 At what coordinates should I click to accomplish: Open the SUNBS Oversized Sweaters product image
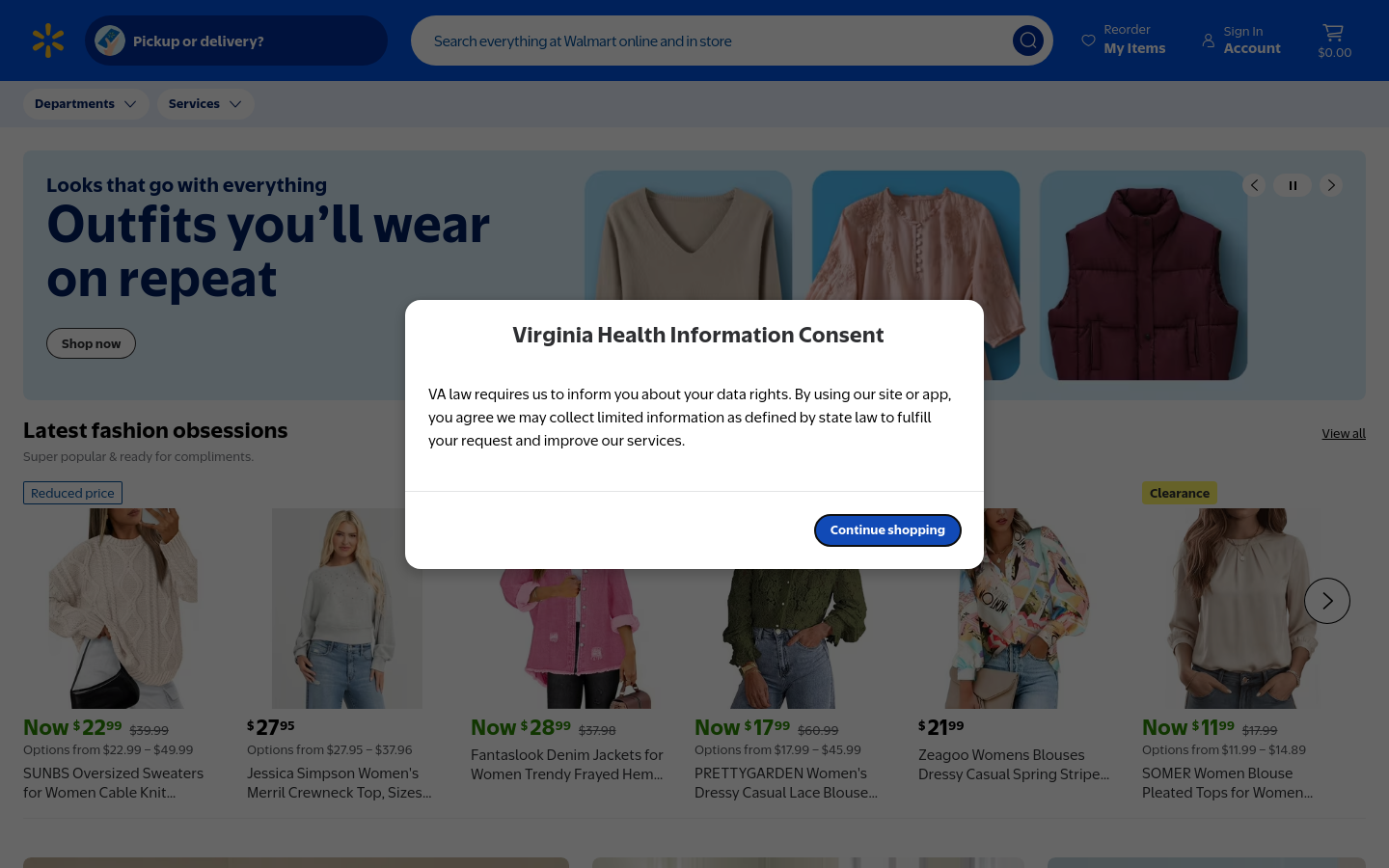[x=123, y=609]
